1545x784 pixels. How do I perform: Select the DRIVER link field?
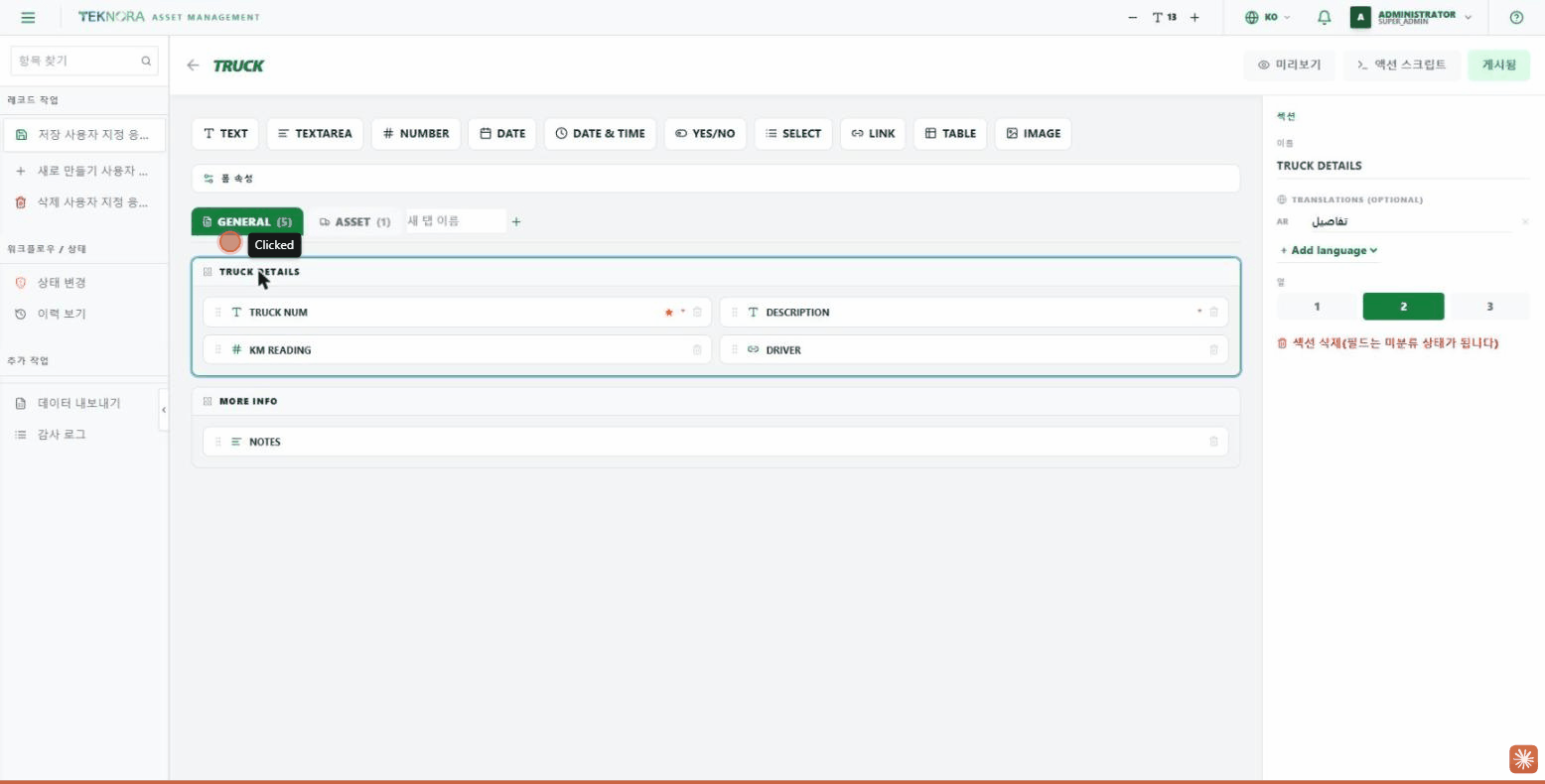(x=974, y=349)
